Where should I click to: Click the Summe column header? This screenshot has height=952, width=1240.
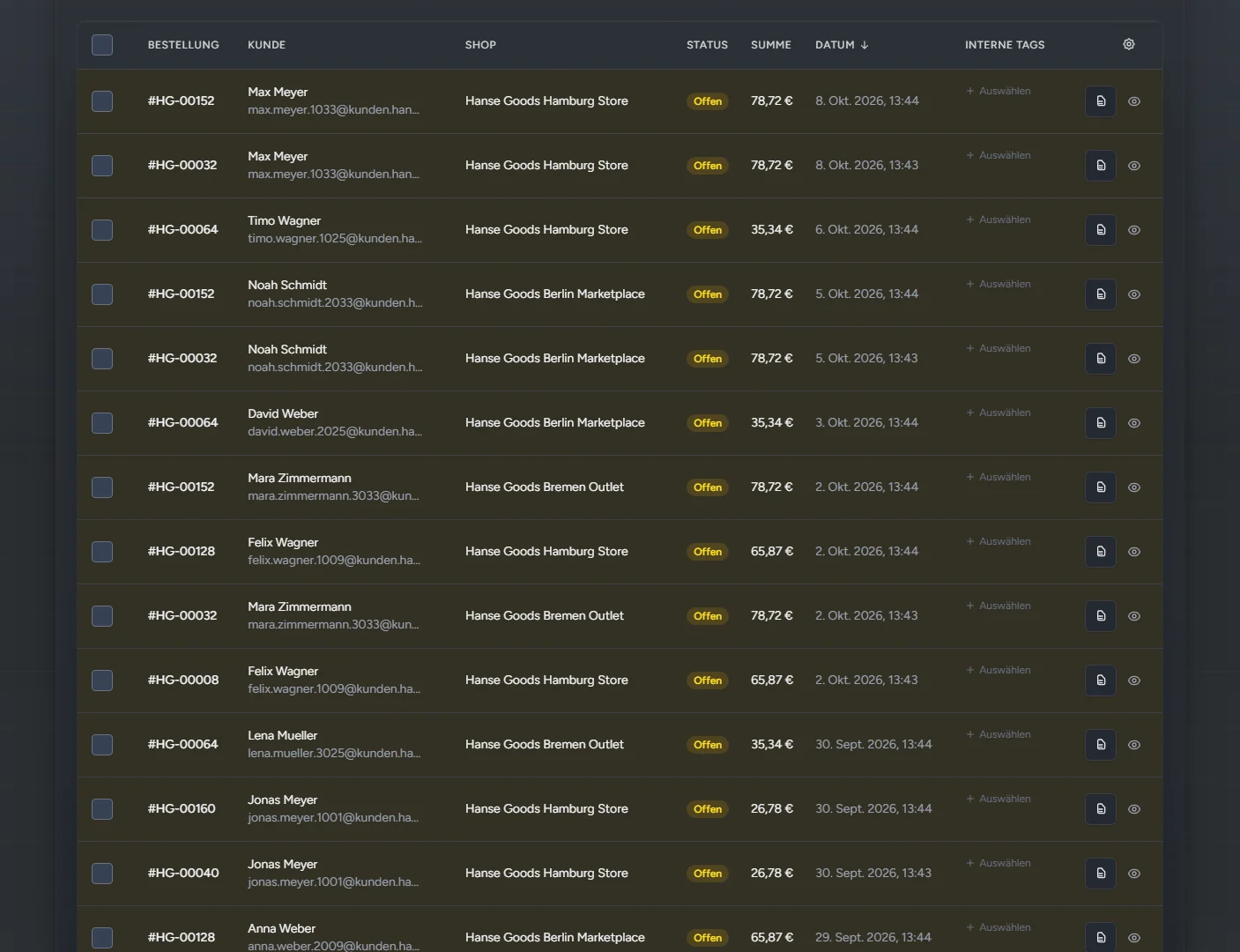(771, 45)
